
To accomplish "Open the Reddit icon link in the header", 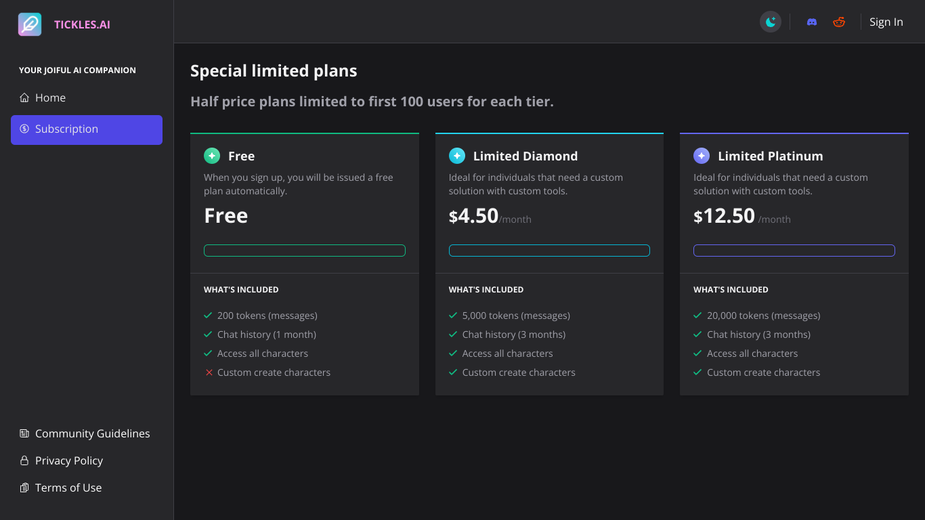I will [839, 22].
